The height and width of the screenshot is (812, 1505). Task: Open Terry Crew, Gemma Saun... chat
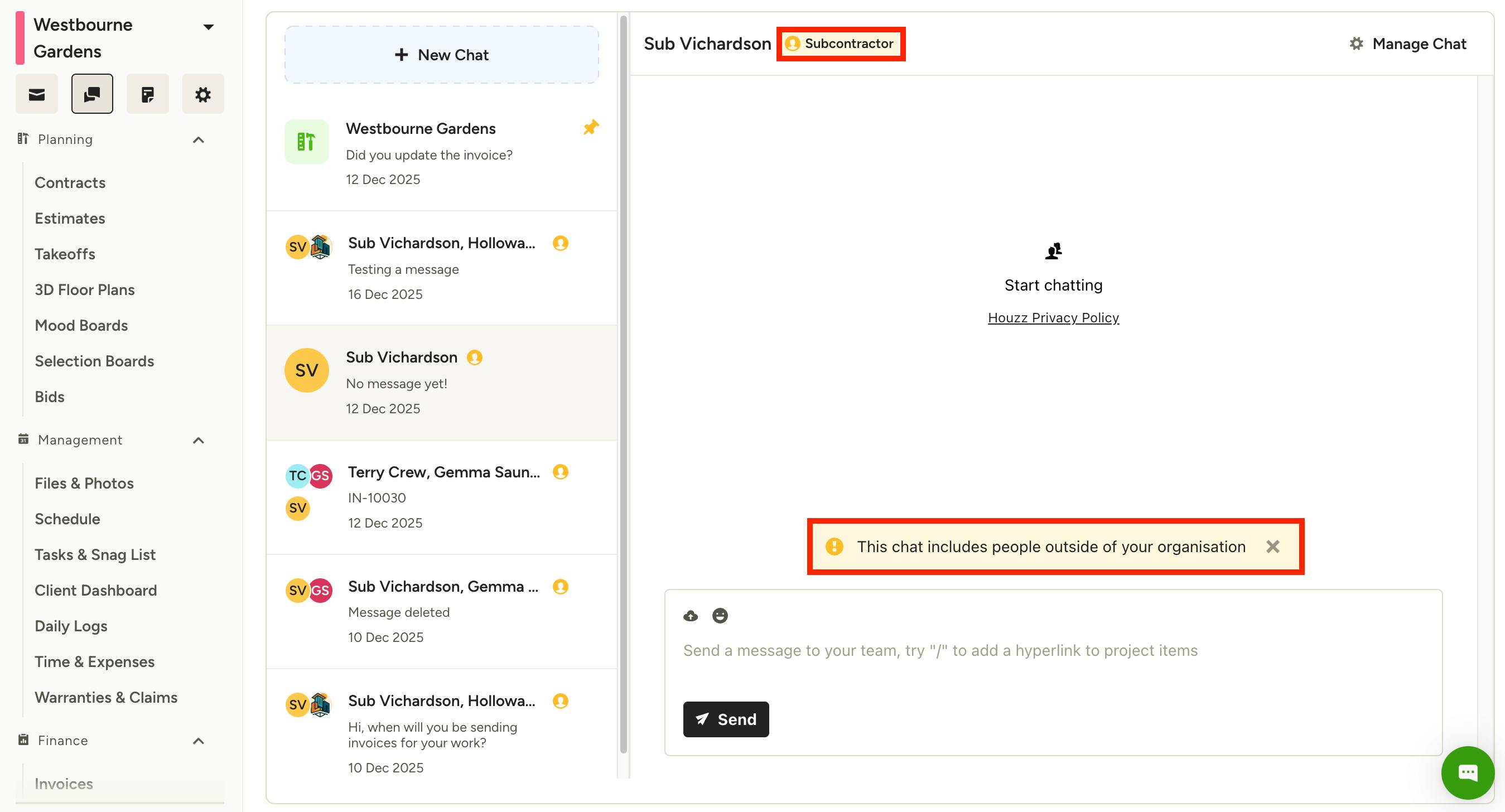coord(442,497)
